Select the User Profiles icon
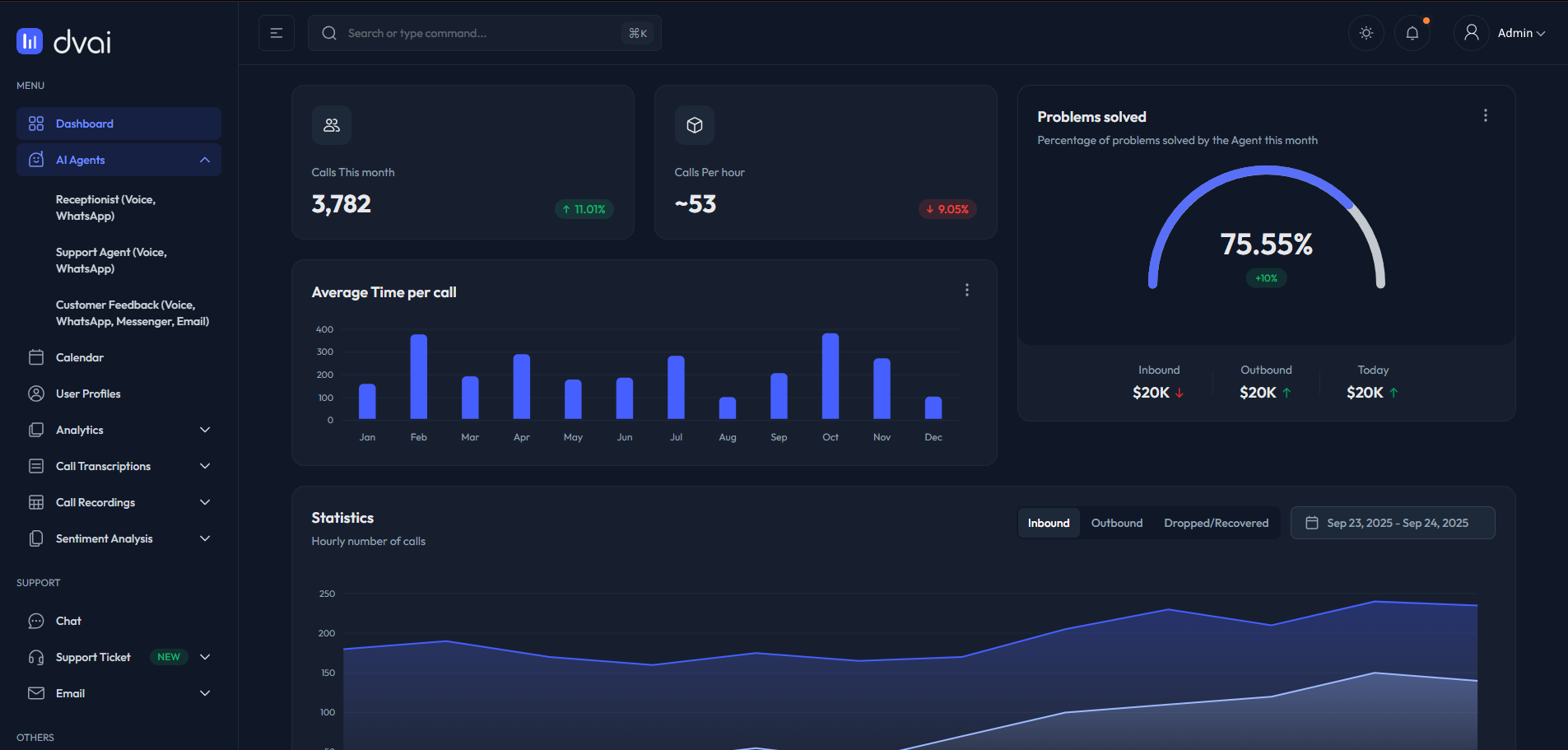1568x750 pixels. pos(36,393)
